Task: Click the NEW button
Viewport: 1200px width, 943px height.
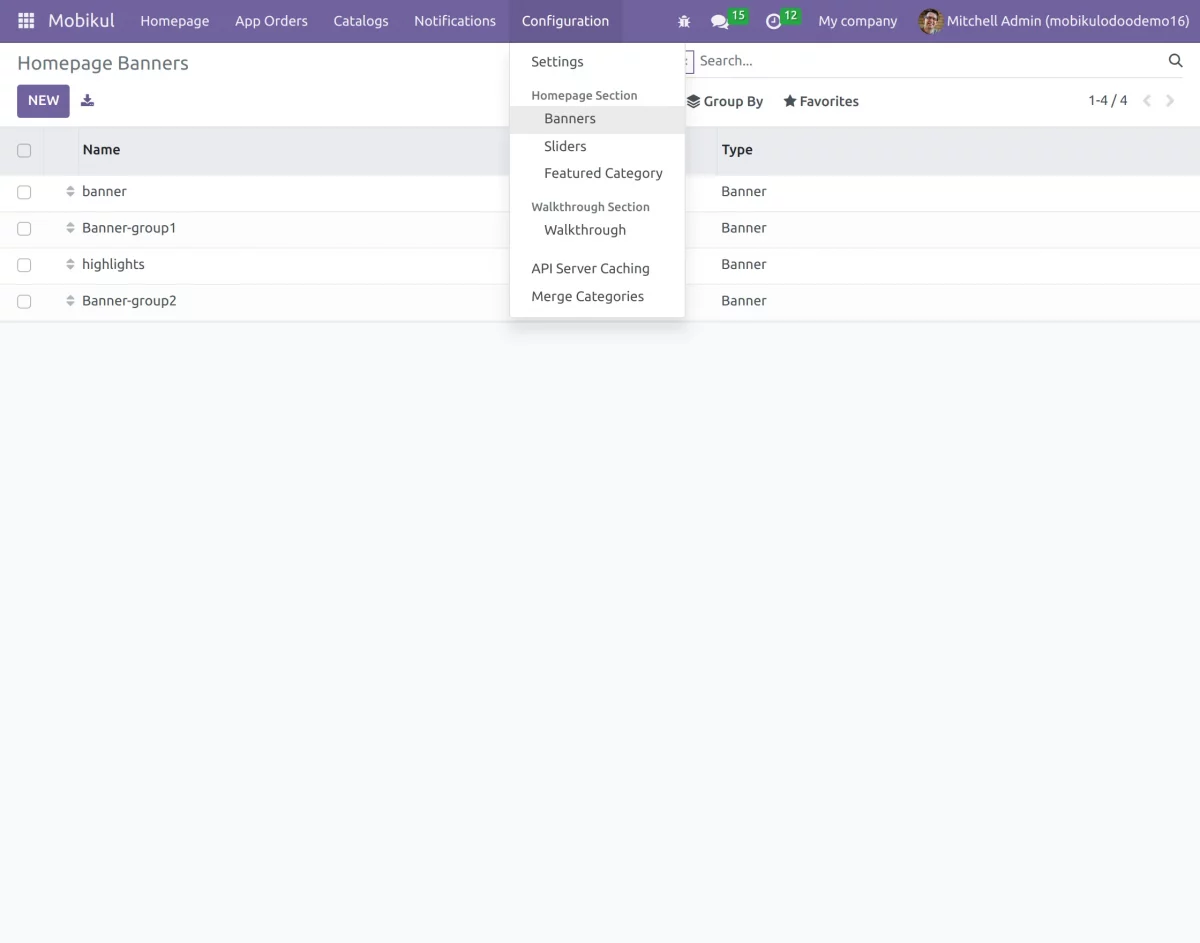Action: click(x=43, y=100)
